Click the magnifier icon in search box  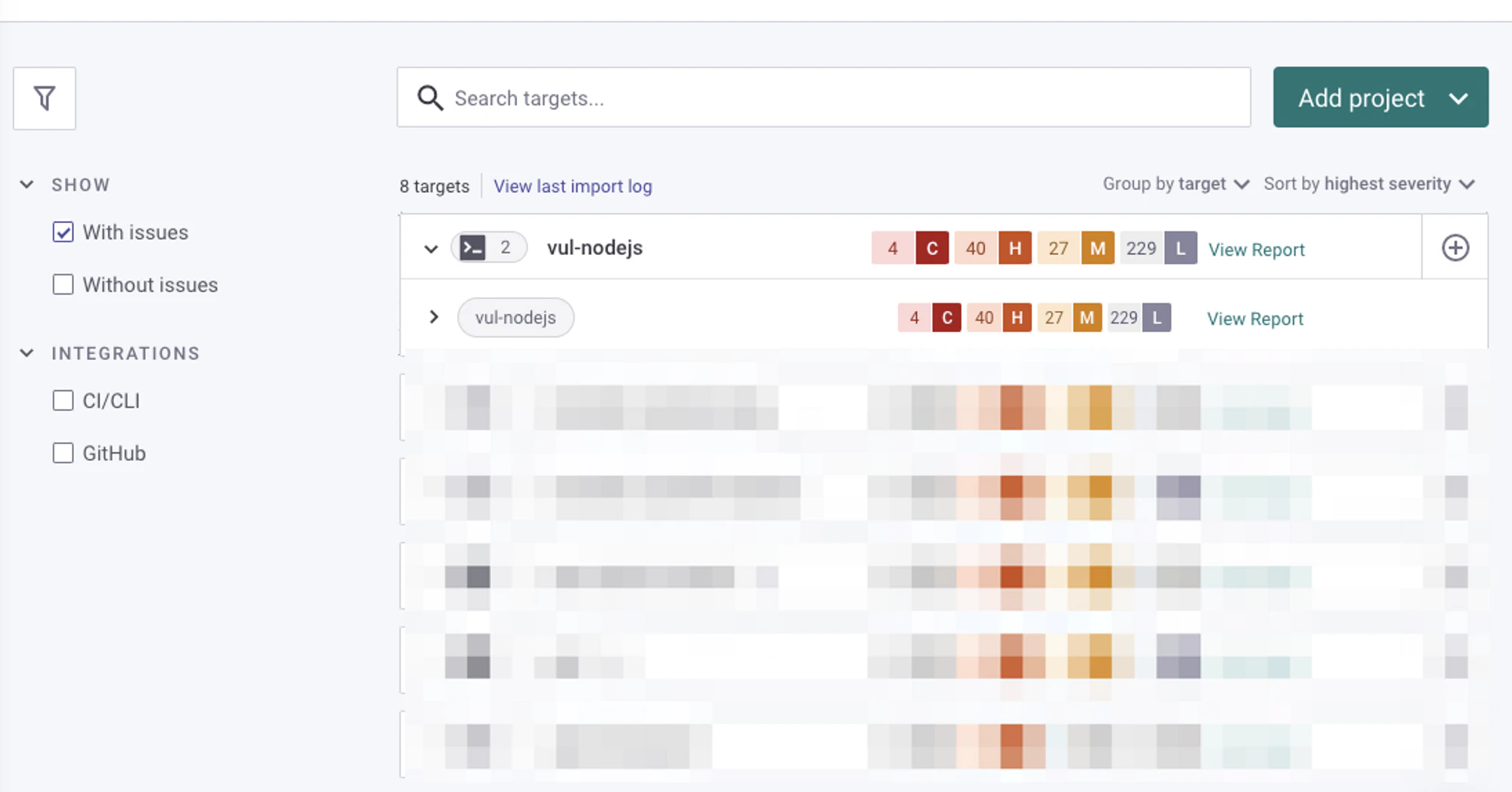pos(430,98)
